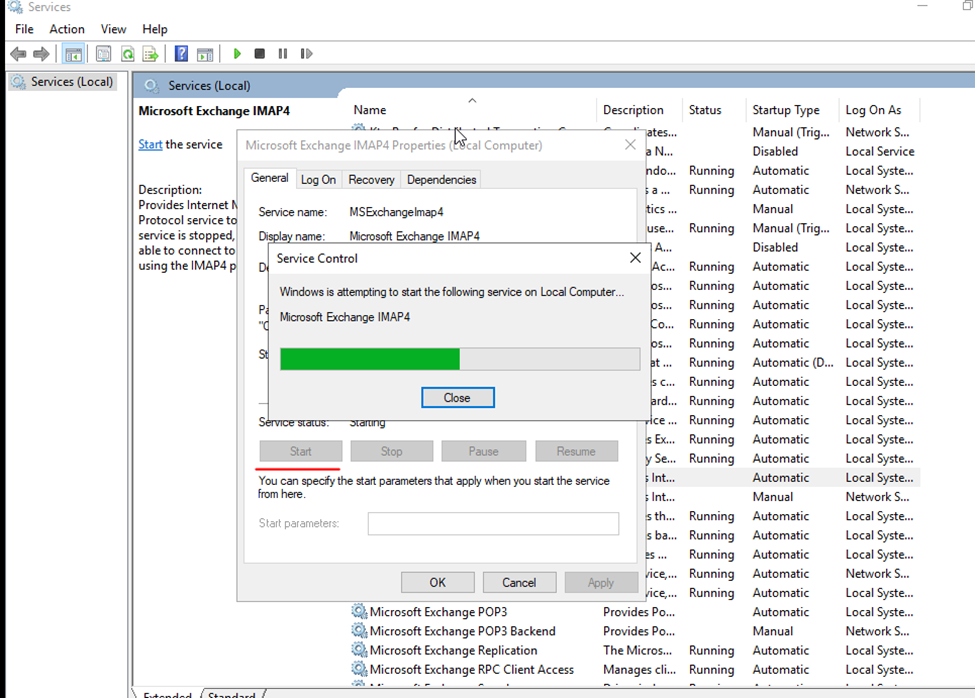Open Help using the blue question mark icon
Screen dimensions: 975x698
coord(181,54)
